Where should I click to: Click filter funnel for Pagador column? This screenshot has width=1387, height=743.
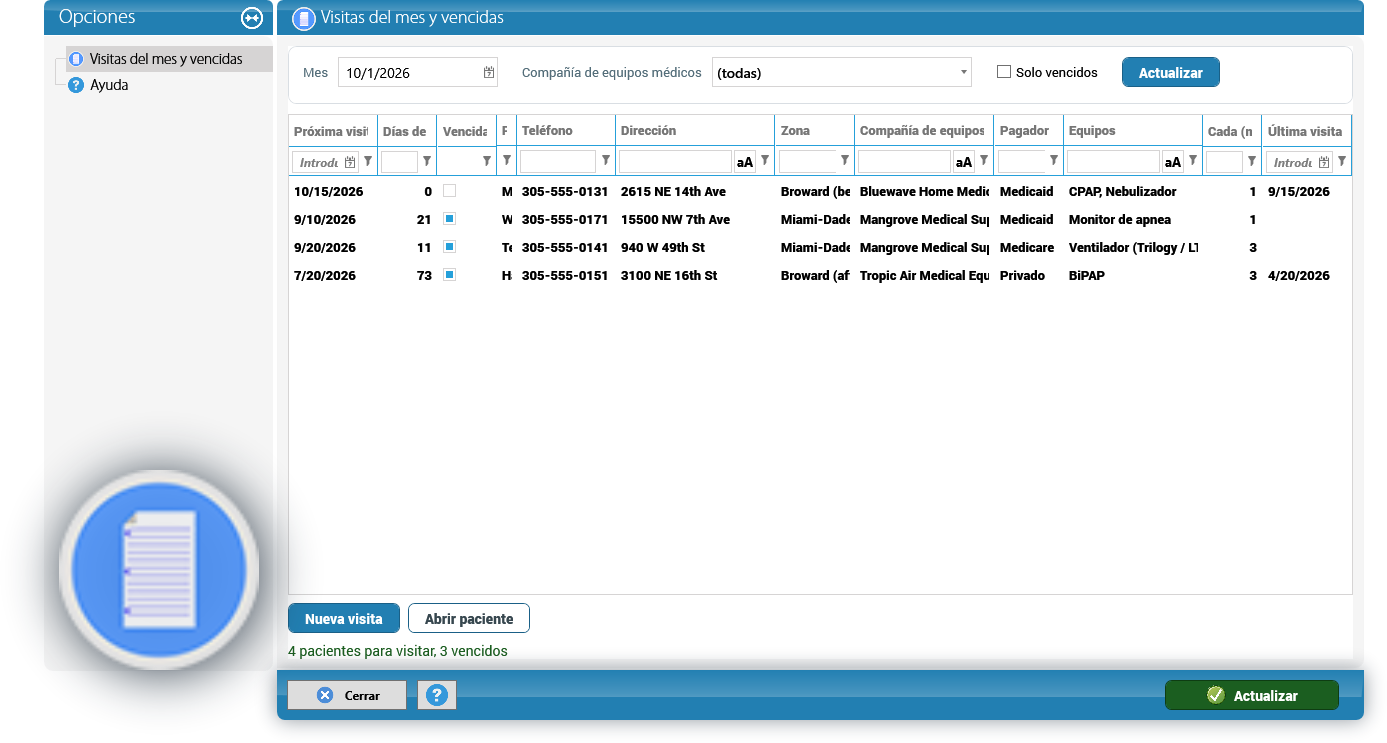pyautogui.click(x=1053, y=161)
